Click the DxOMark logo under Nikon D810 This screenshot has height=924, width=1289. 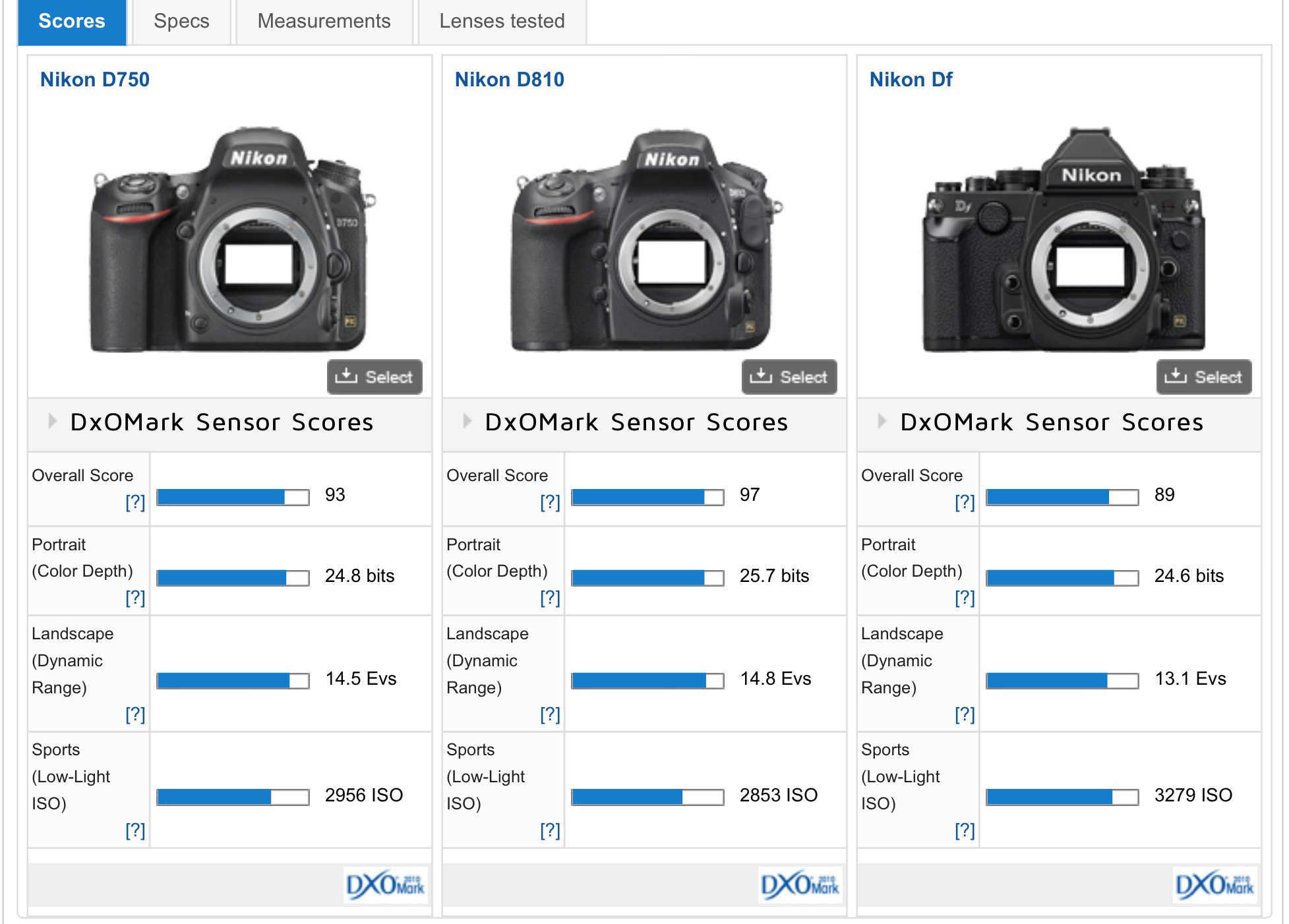pyautogui.click(x=800, y=885)
